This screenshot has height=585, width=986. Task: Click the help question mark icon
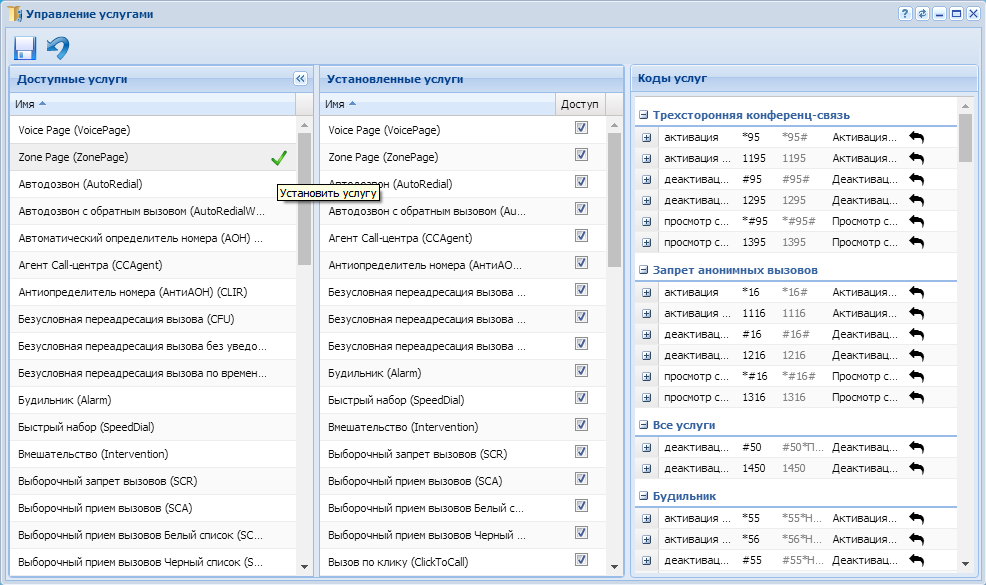click(x=905, y=14)
